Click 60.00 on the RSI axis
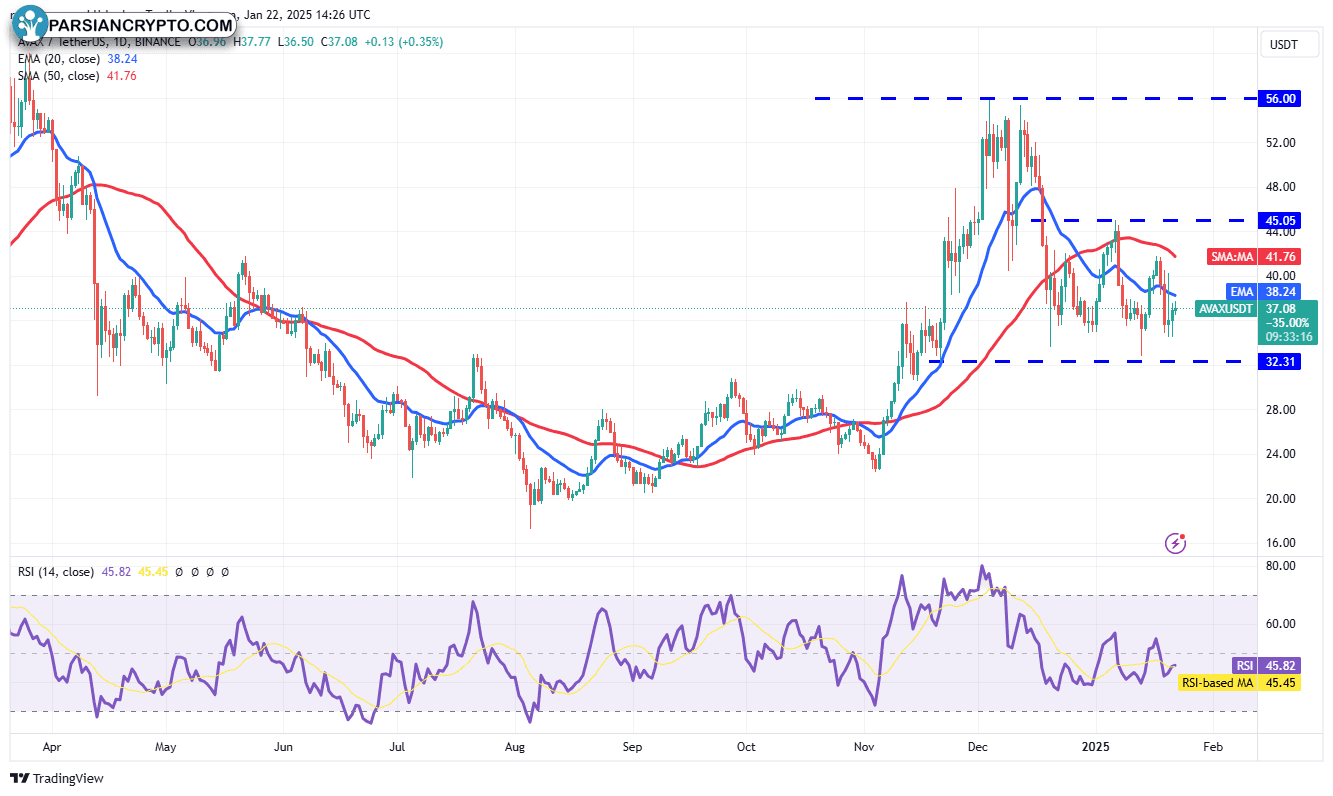1333x796 pixels. 1281,624
